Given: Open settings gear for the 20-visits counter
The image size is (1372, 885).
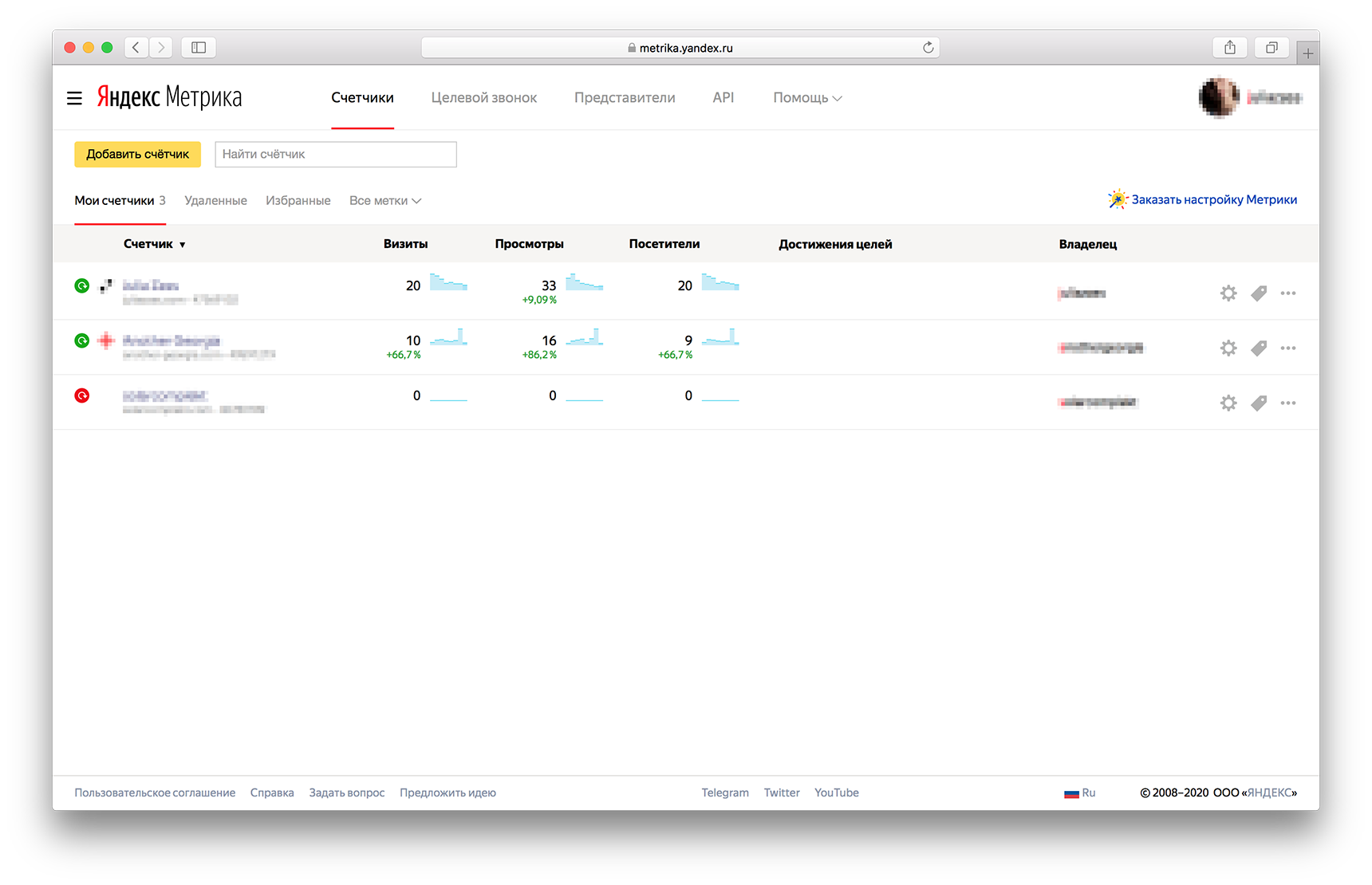Looking at the screenshot, I should [x=1228, y=293].
